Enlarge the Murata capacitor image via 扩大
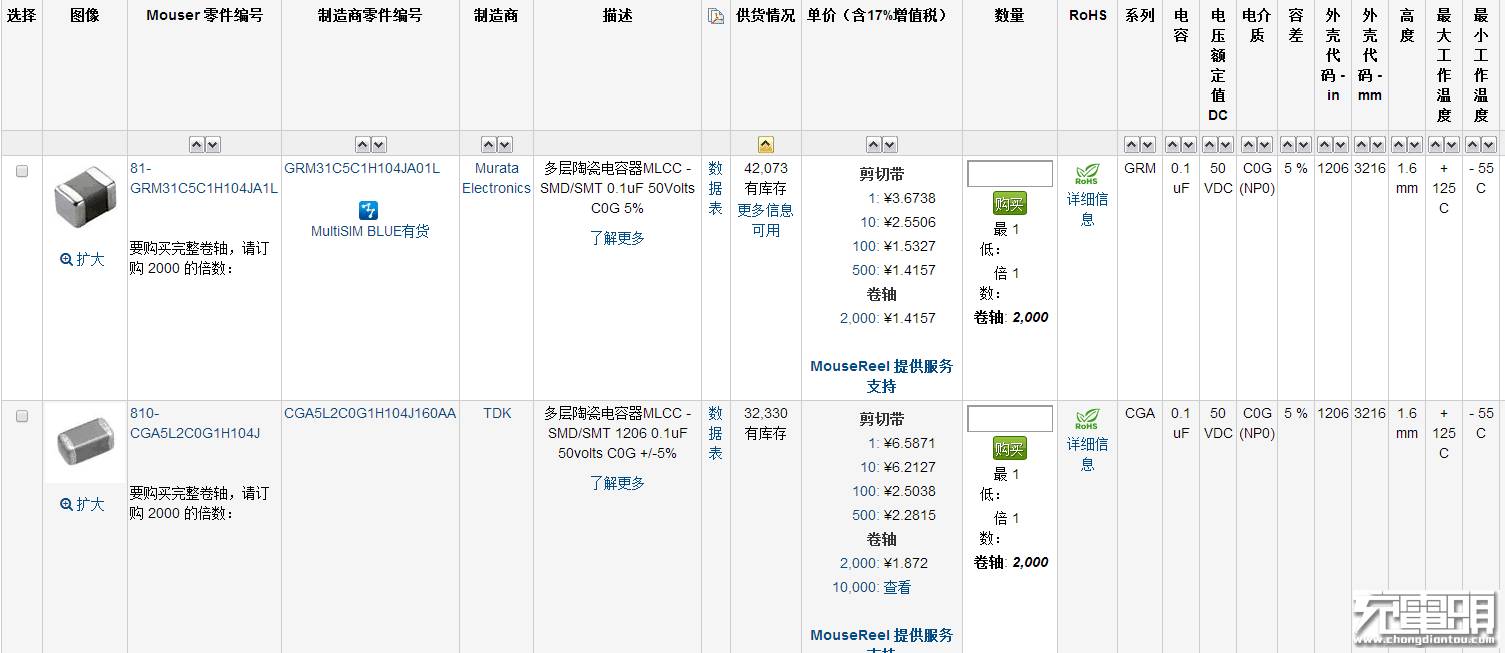This screenshot has width=1505, height=653. coord(82,259)
